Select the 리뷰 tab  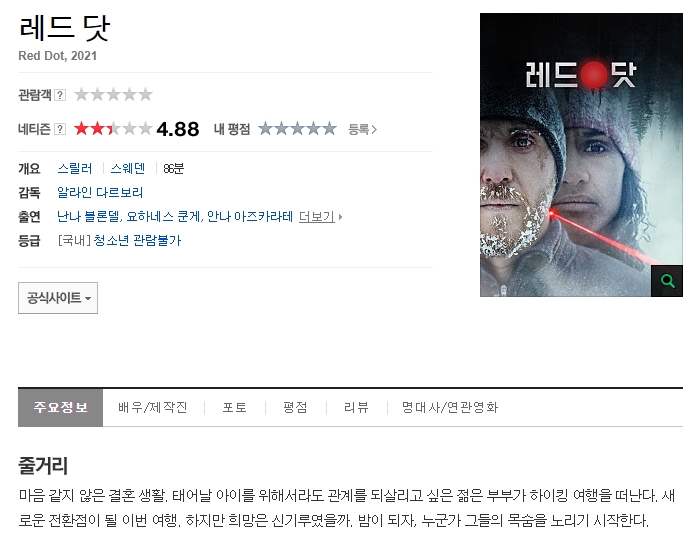(356, 407)
